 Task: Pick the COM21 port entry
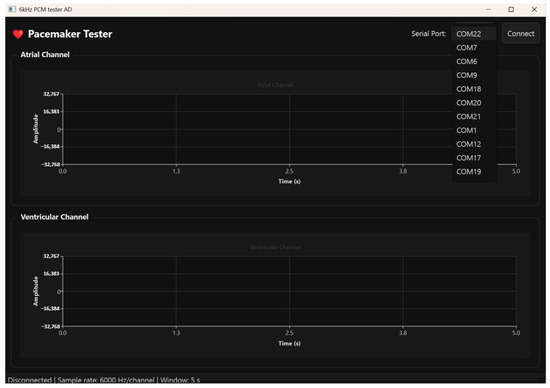click(475, 116)
